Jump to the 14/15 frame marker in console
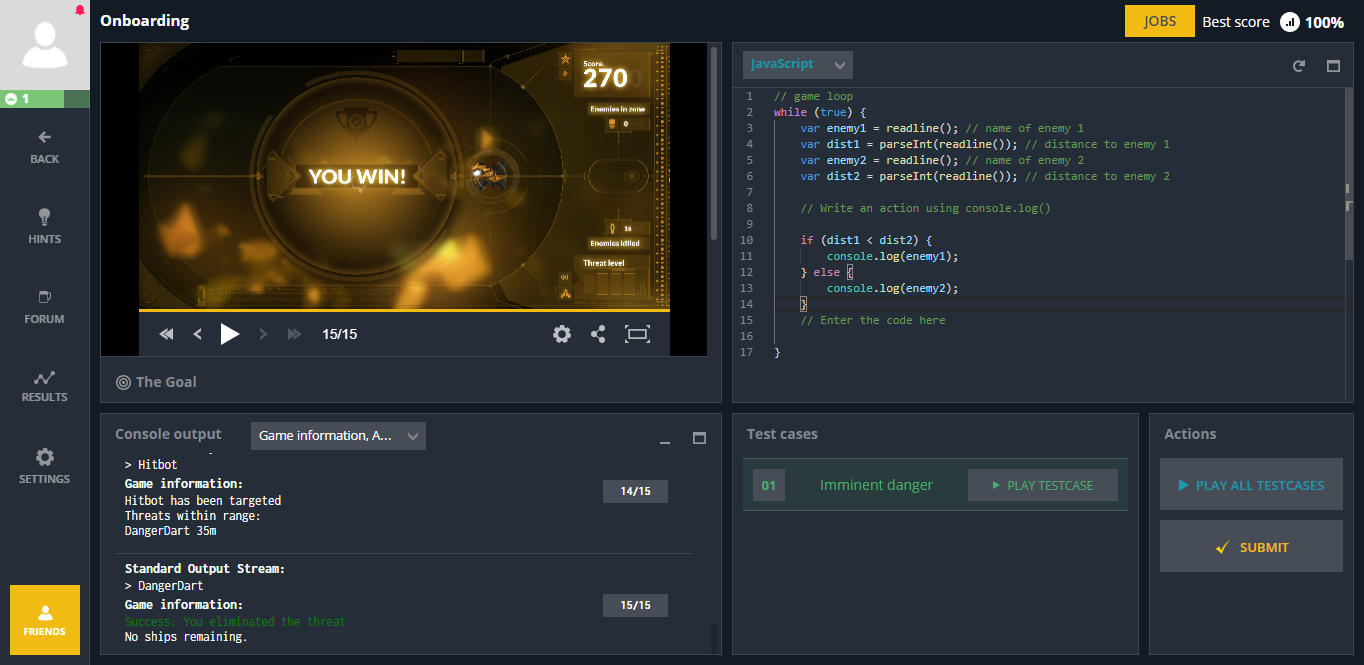The image size is (1364, 665). 635,491
